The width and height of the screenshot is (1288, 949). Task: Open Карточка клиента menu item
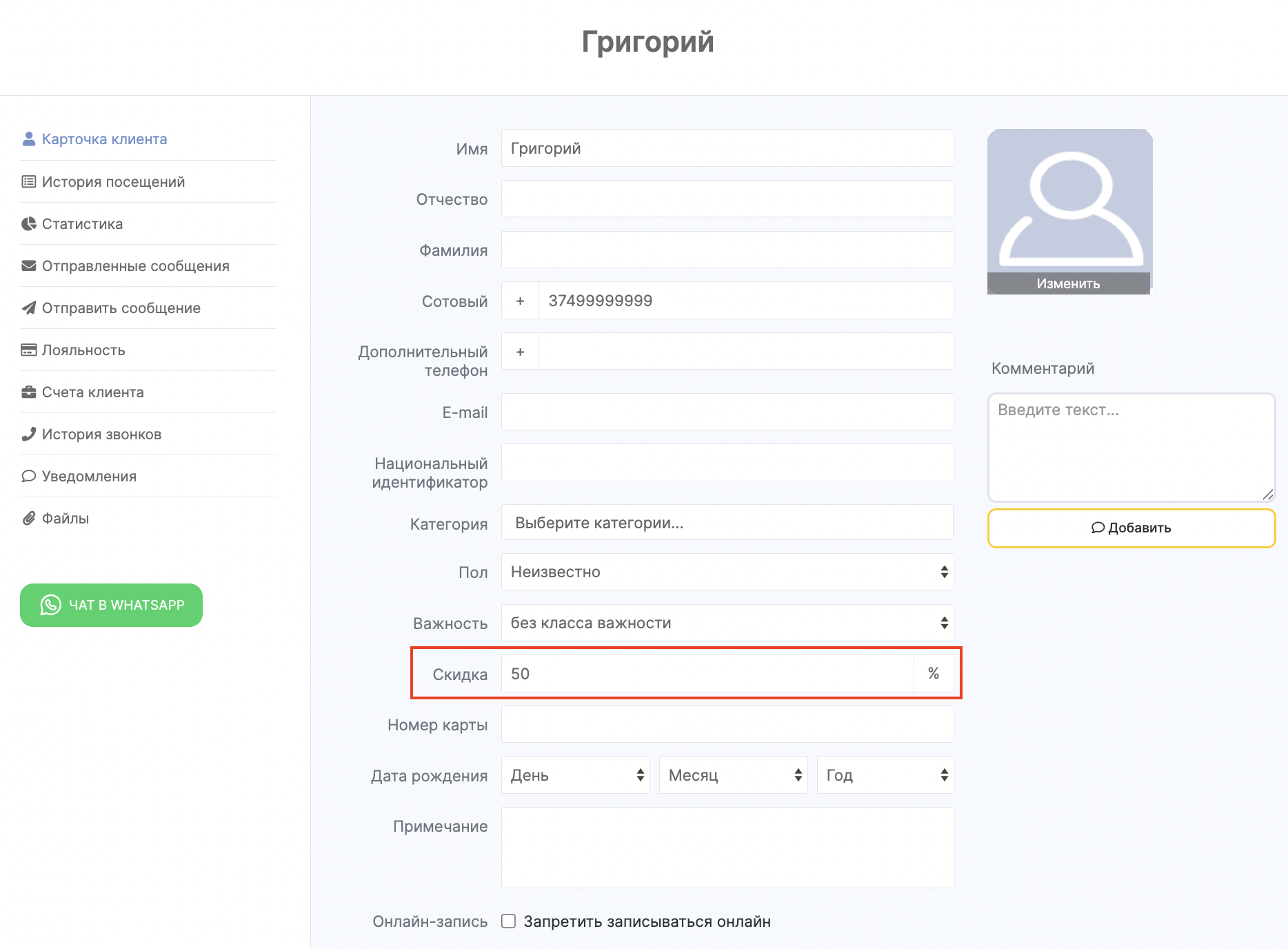tap(105, 139)
